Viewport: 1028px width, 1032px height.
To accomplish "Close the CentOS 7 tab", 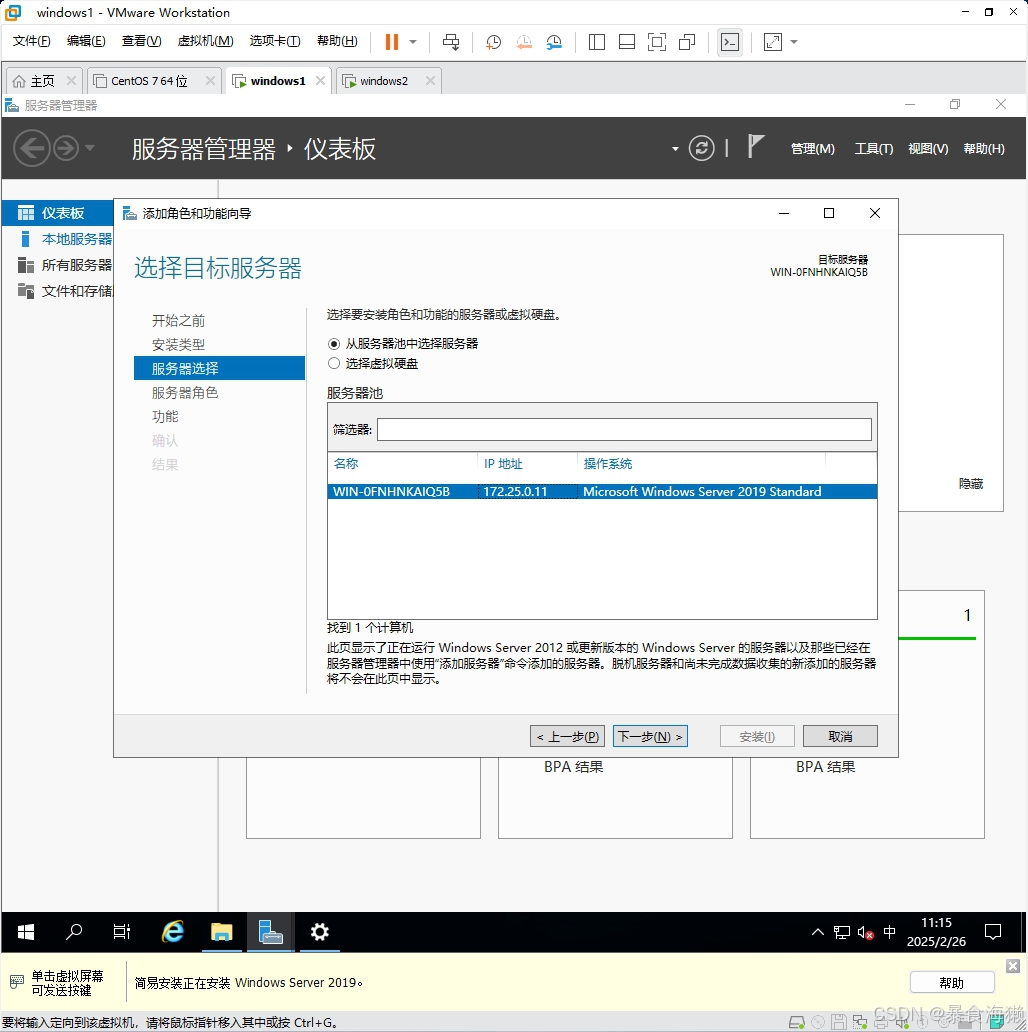I will click(x=210, y=80).
